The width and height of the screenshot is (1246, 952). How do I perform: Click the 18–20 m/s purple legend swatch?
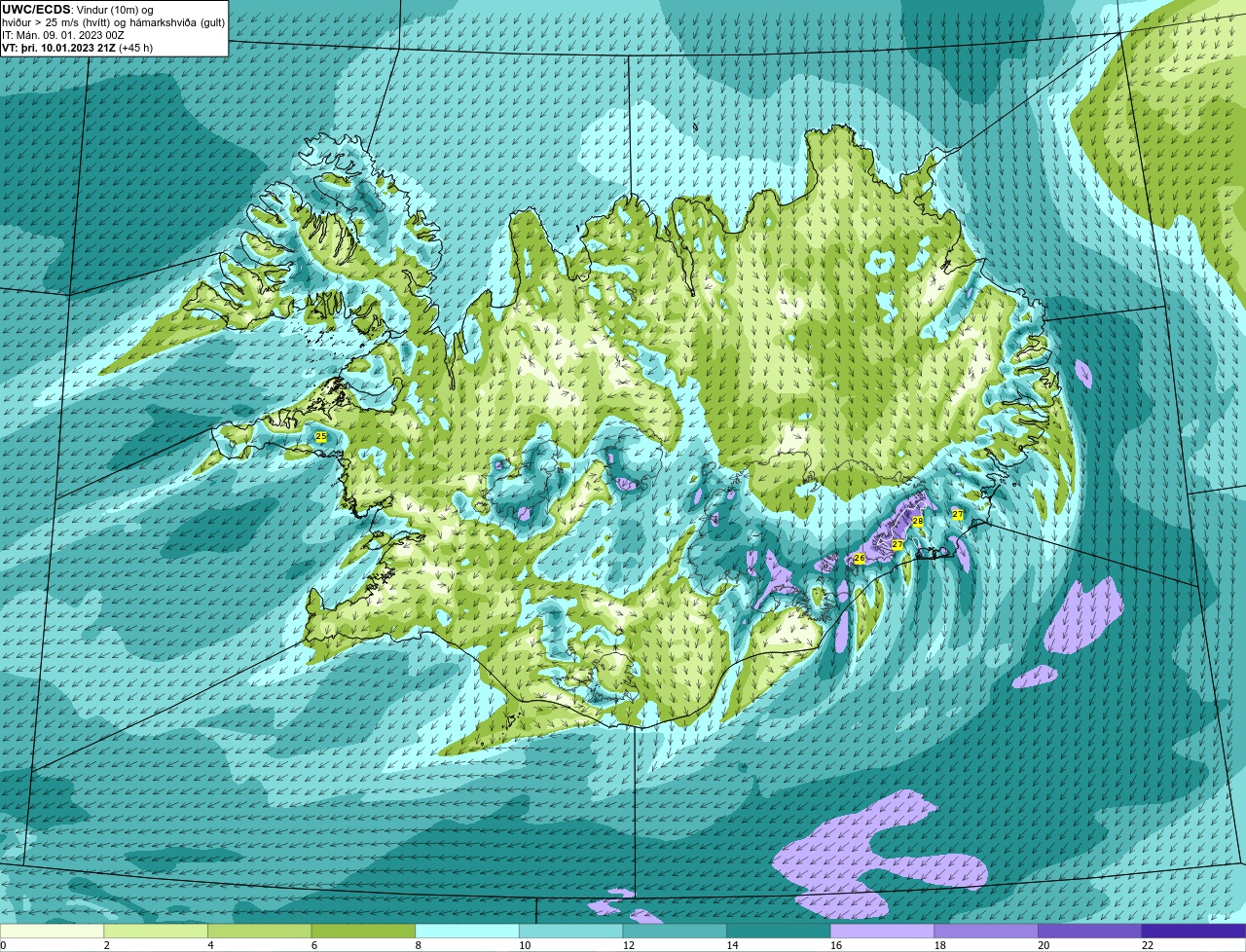[x=986, y=931]
